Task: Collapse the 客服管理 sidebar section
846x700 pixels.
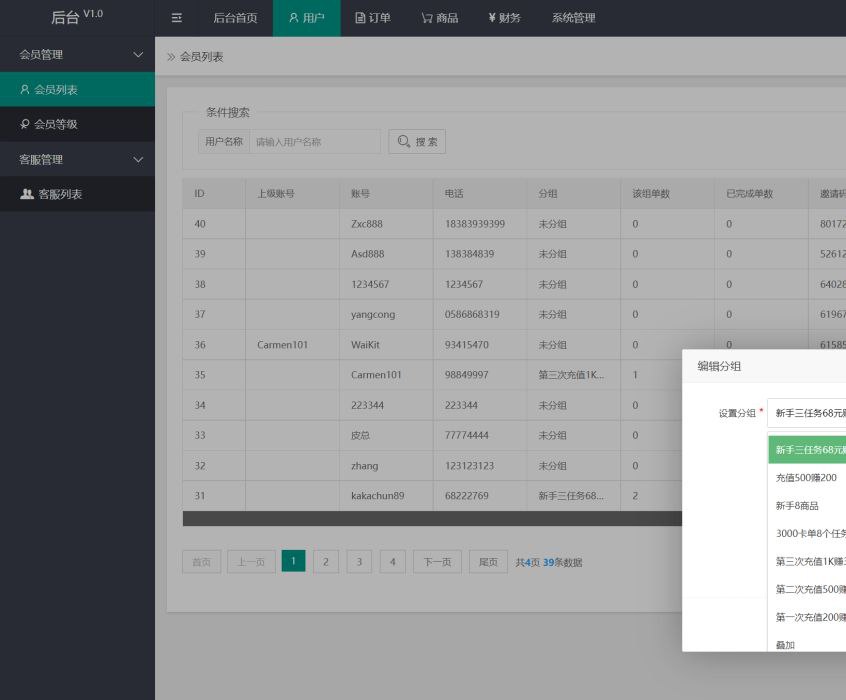Action: tap(138, 159)
